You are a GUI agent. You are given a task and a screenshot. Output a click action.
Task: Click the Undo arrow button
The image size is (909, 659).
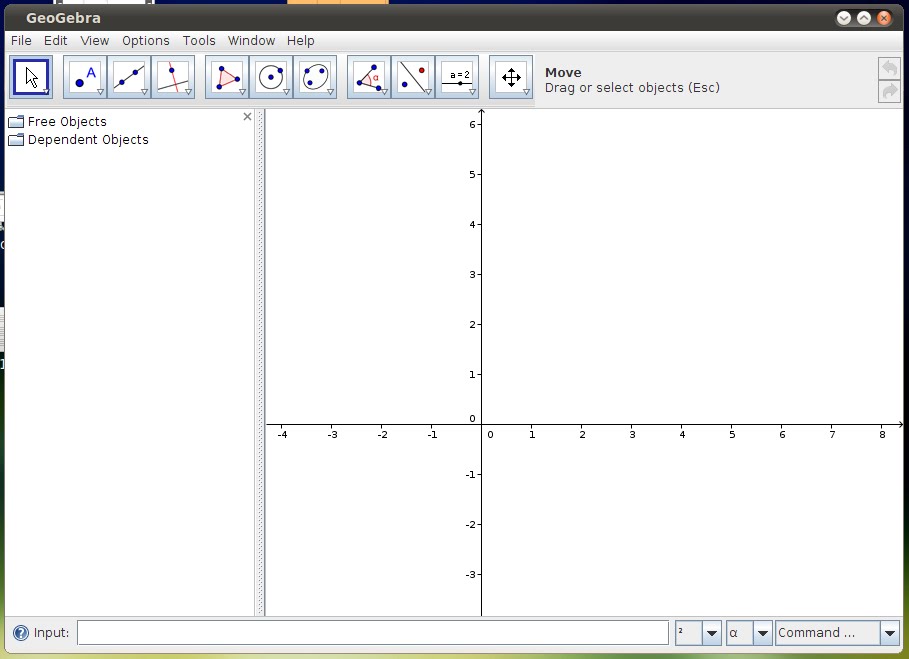(x=889, y=68)
